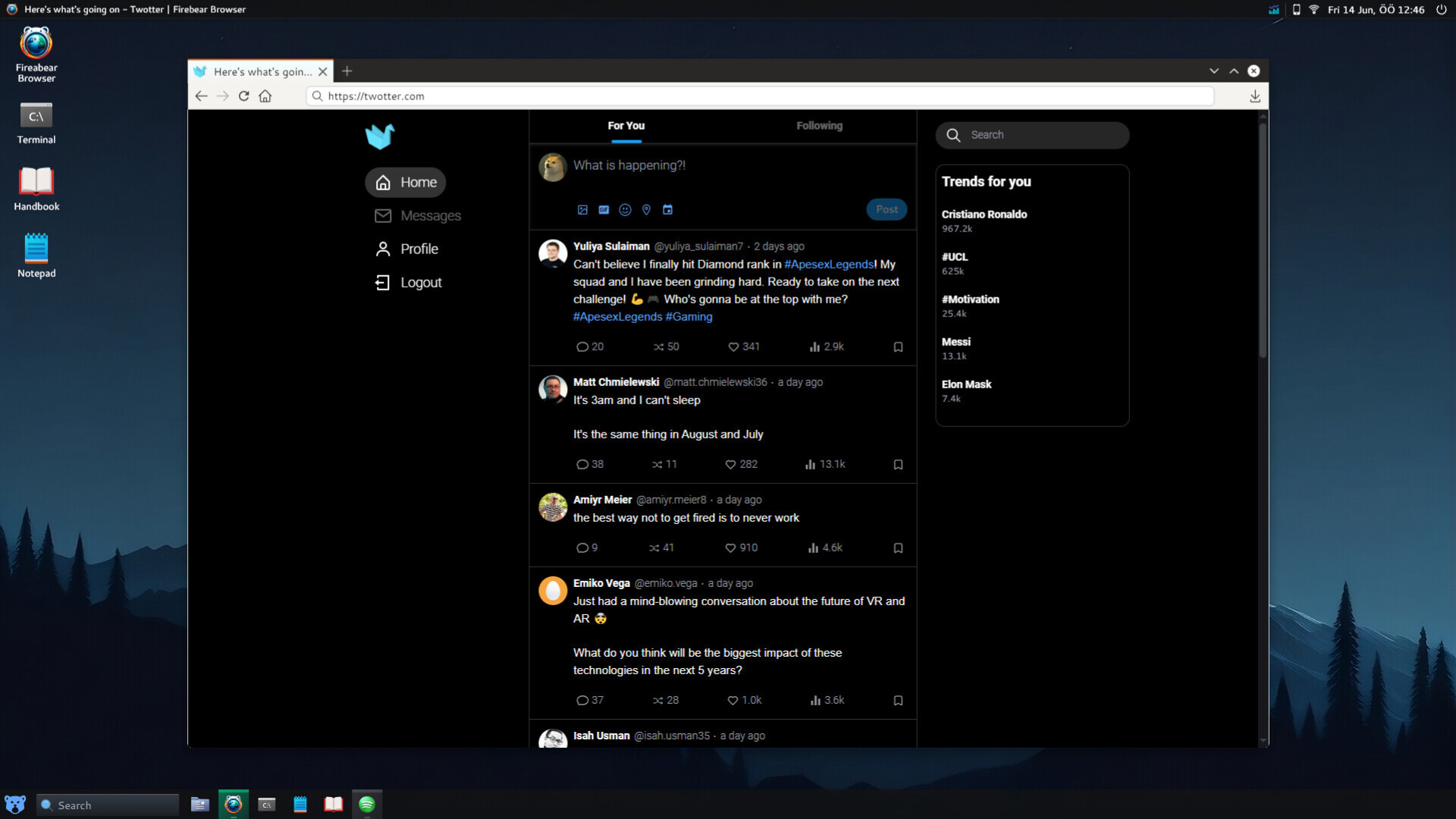Like Matt Chmielewski's 3am tweet
Screen dimensions: 1456x819
(730, 464)
